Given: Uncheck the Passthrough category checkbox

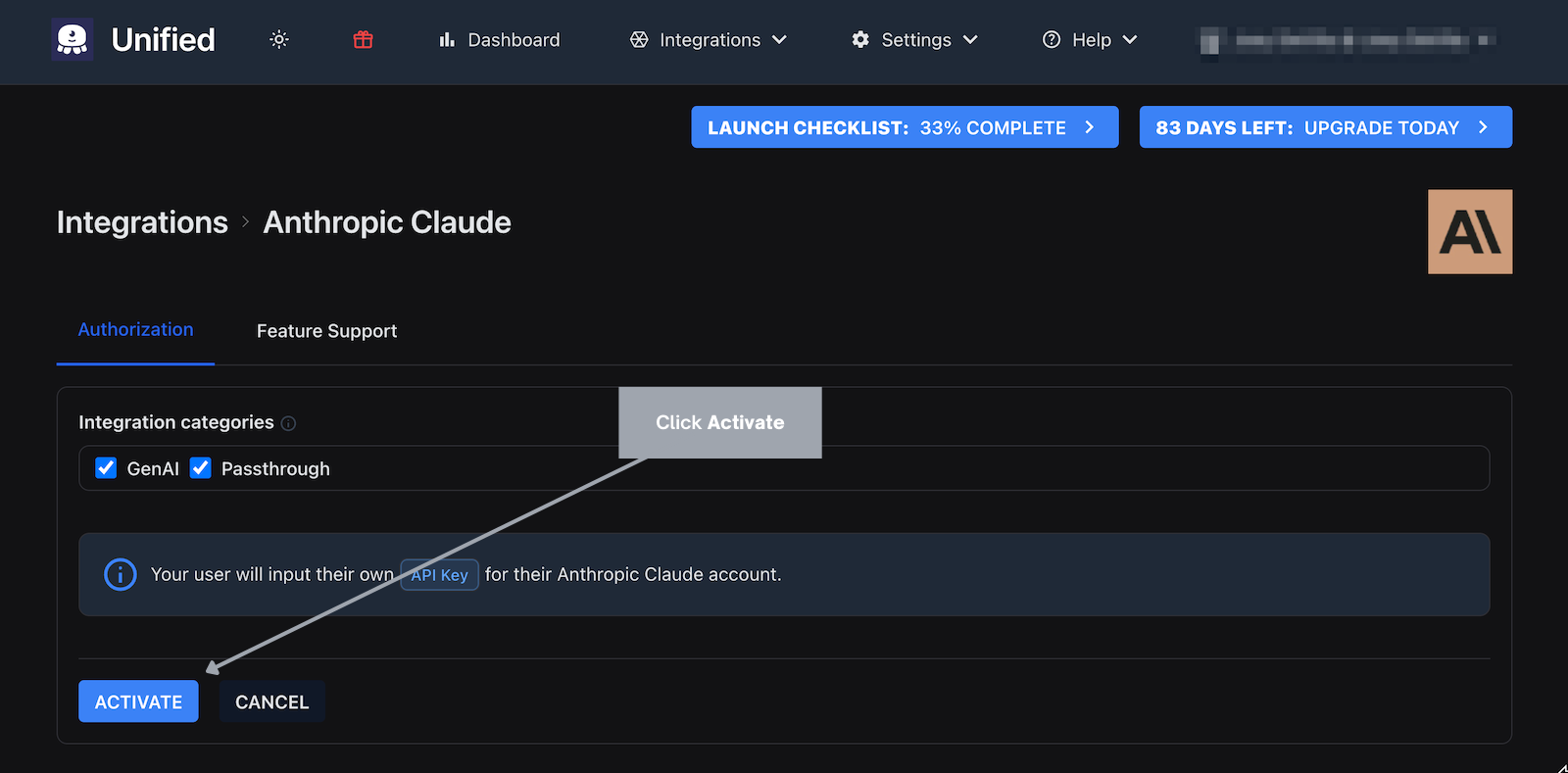Looking at the screenshot, I should point(201,468).
